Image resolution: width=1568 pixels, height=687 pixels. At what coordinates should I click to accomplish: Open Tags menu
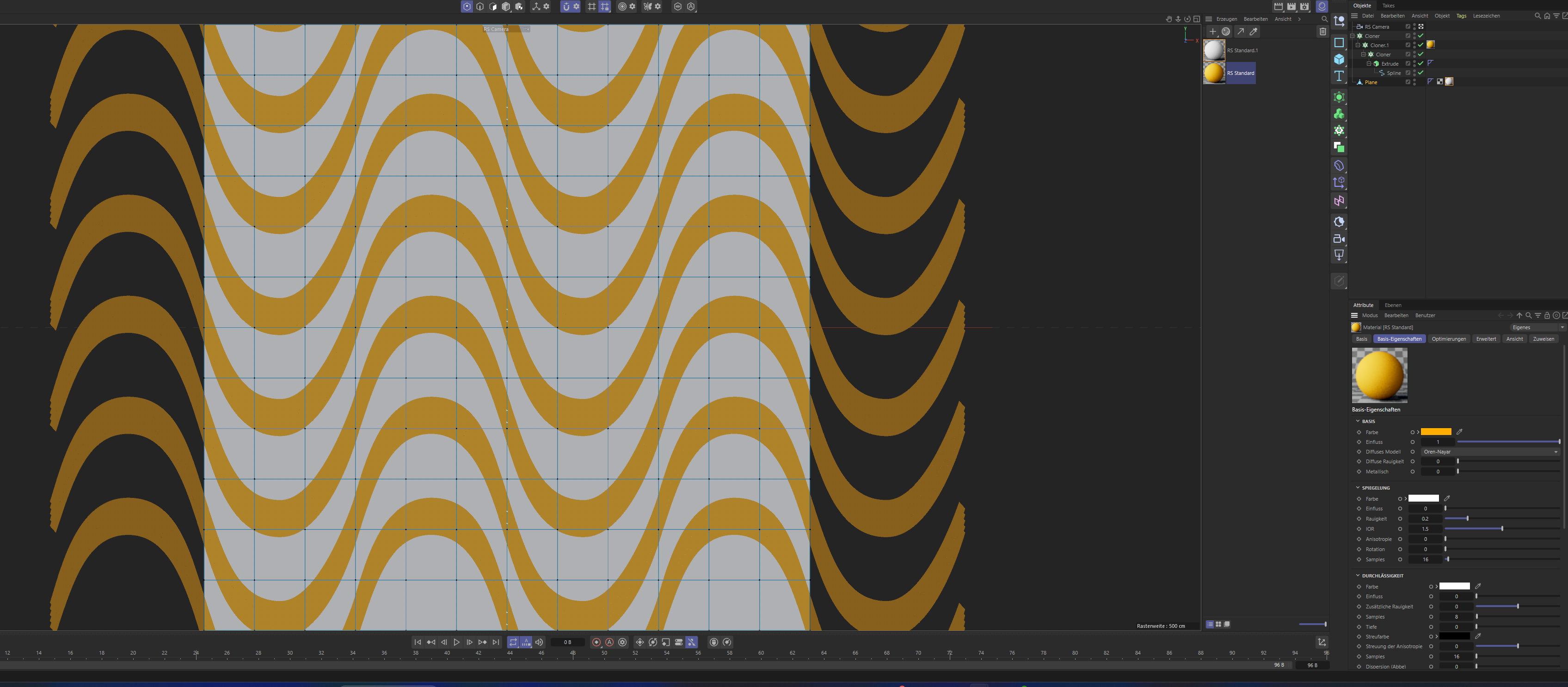[1461, 16]
